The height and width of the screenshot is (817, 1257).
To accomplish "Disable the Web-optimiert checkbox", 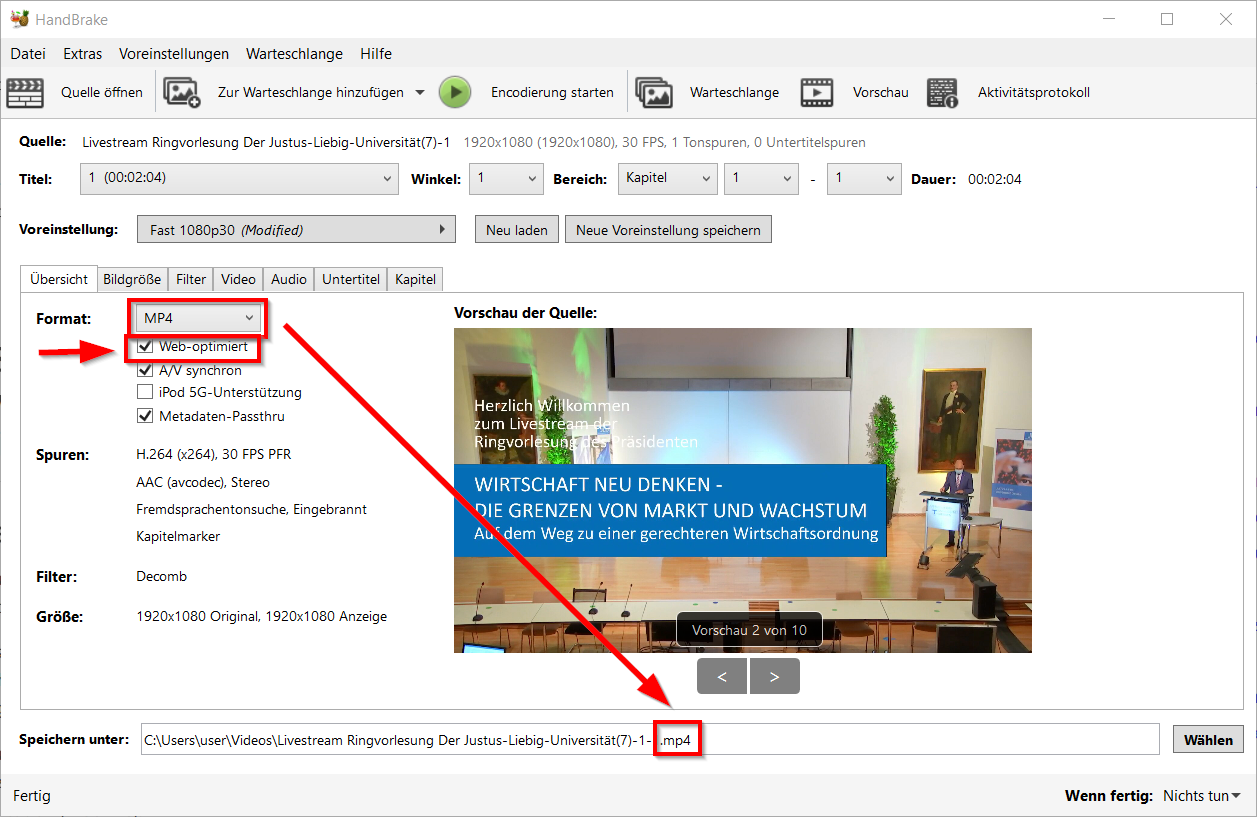I will (x=146, y=347).
